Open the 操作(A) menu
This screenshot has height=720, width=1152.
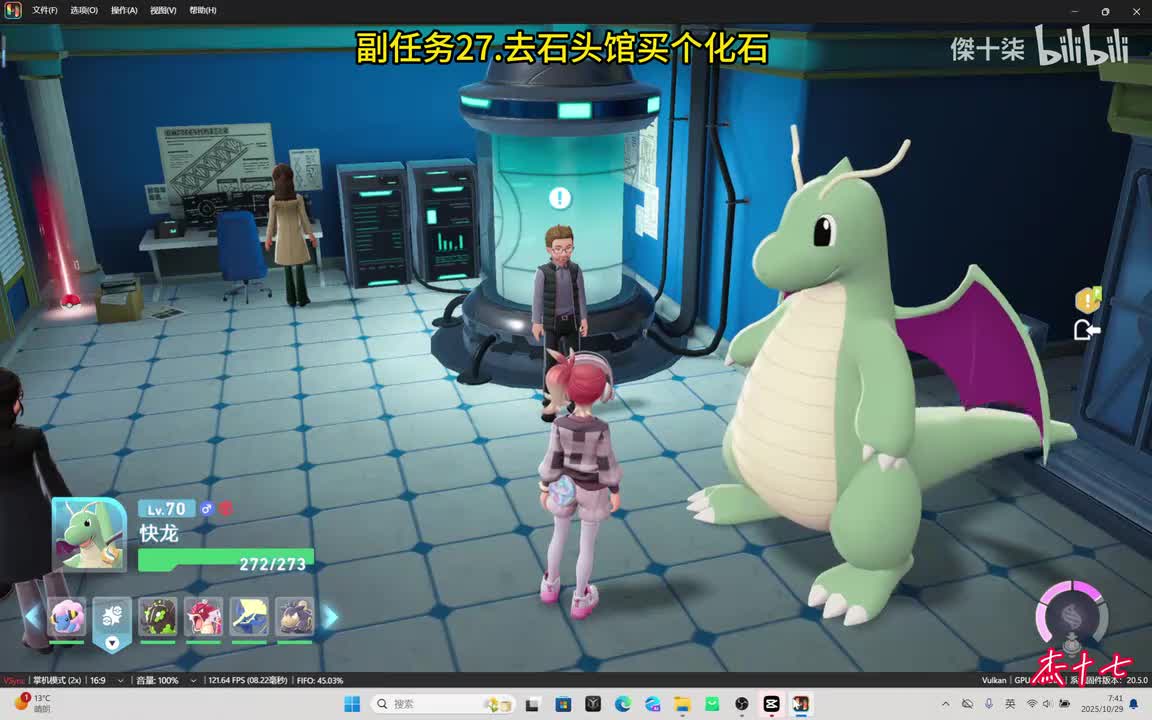(x=124, y=10)
